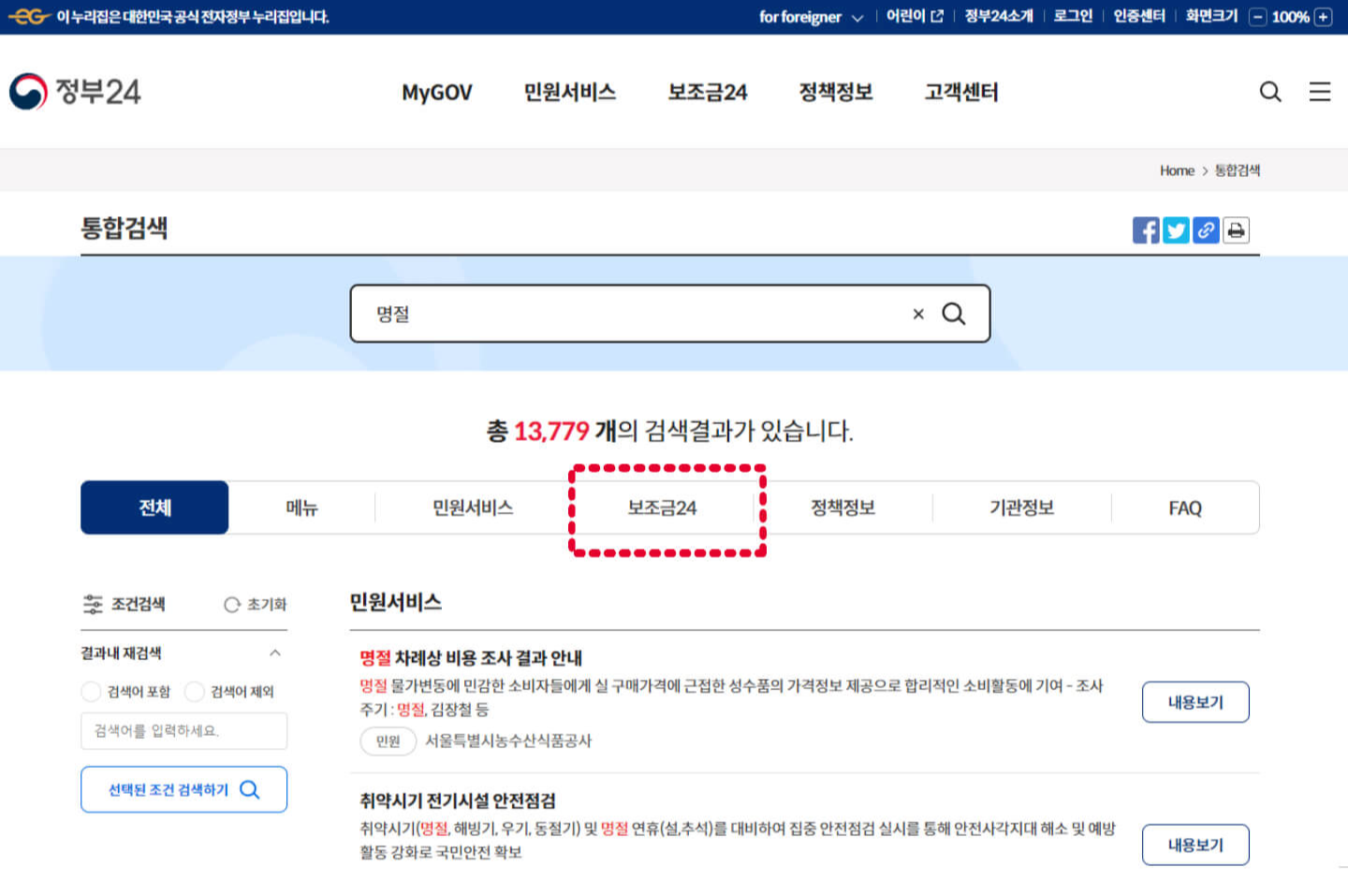
Task: Copy the page URL using the link icon
Action: click(1206, 230)
